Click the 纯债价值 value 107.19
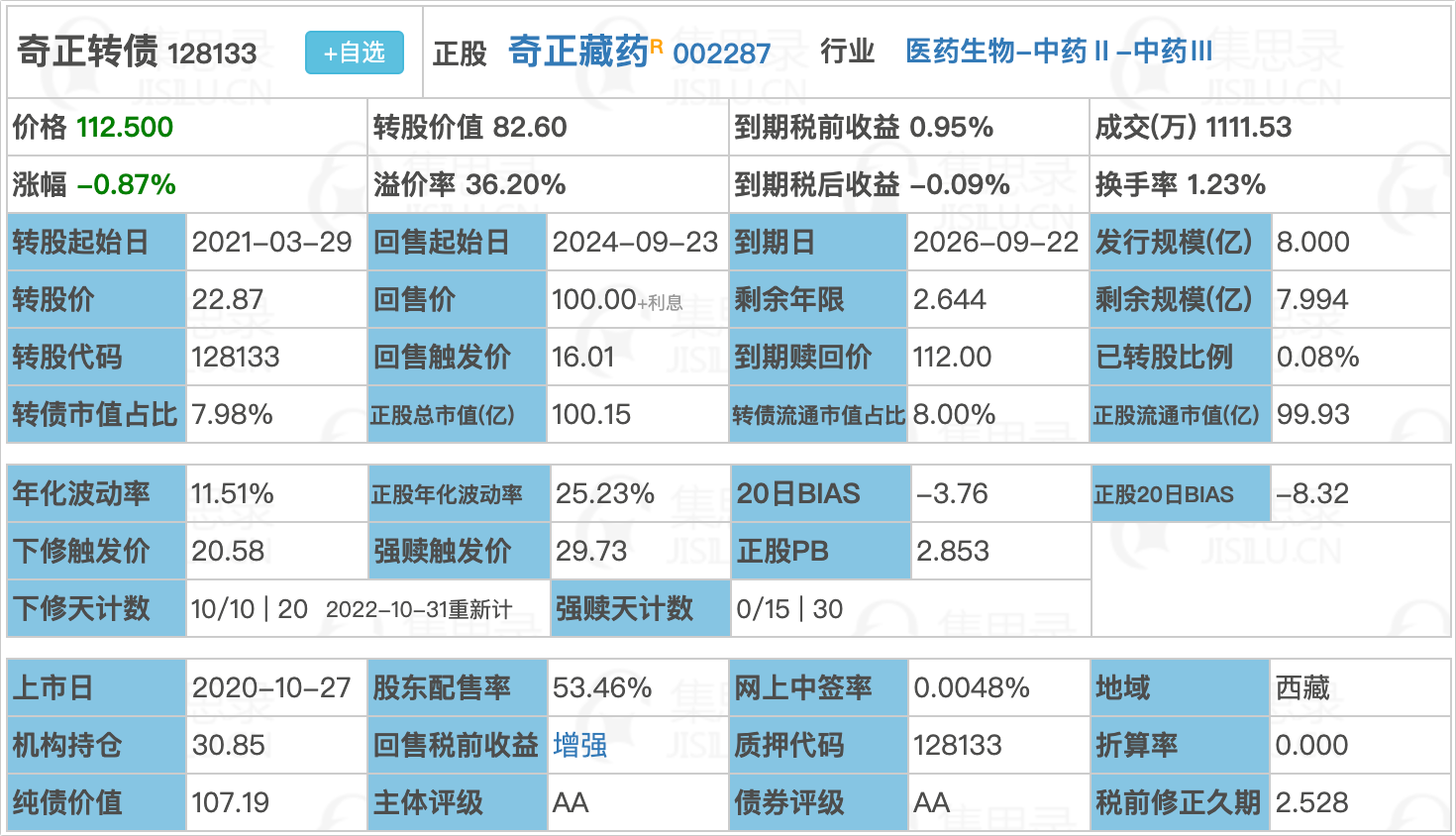The image size is (1456, 836). [x=230, y=802]
